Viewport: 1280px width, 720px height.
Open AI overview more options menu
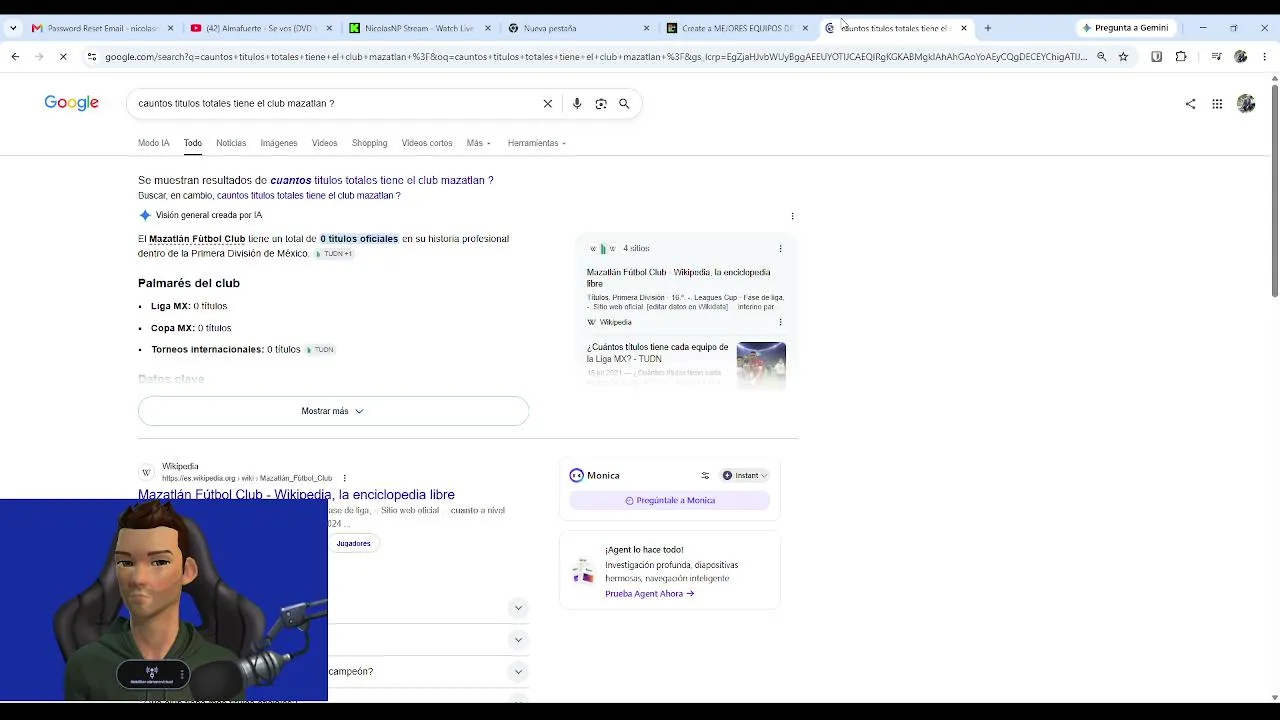pyautogui.click(x=792, y=216)
